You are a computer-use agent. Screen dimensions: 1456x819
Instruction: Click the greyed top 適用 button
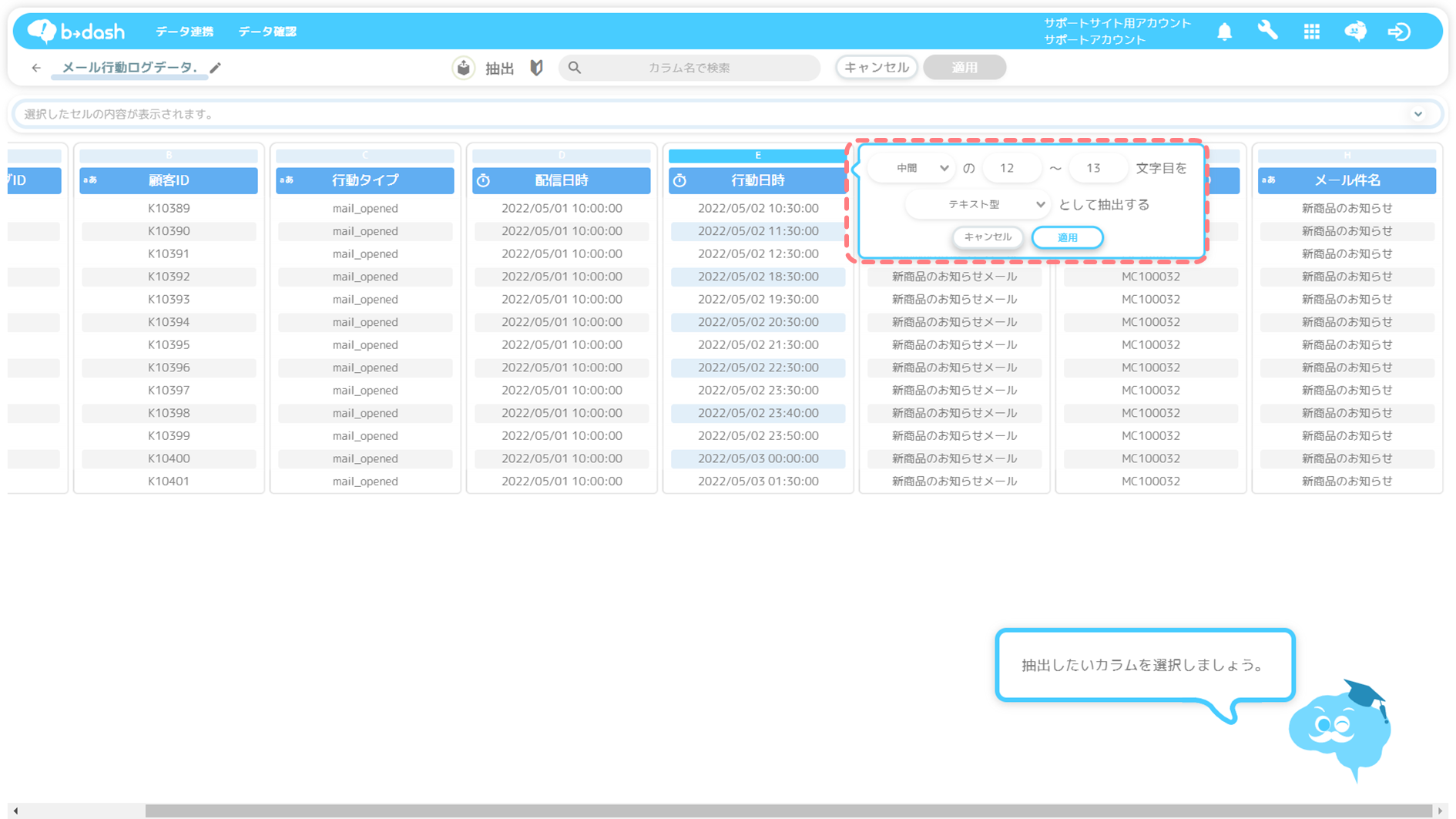tap(965, 68)
